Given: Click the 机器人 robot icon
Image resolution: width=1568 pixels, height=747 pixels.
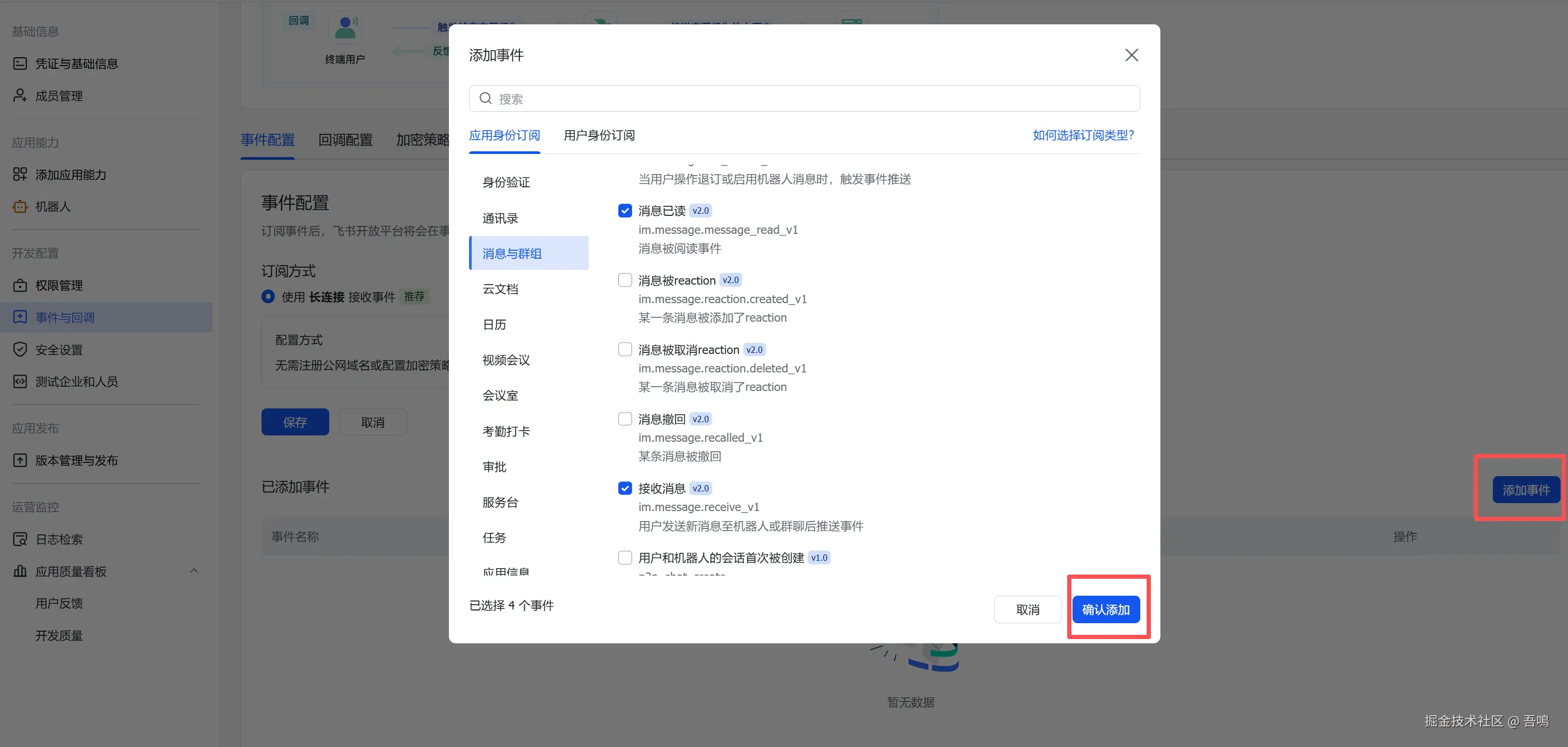Looking at the screenshot, I should tap(20, 207).
